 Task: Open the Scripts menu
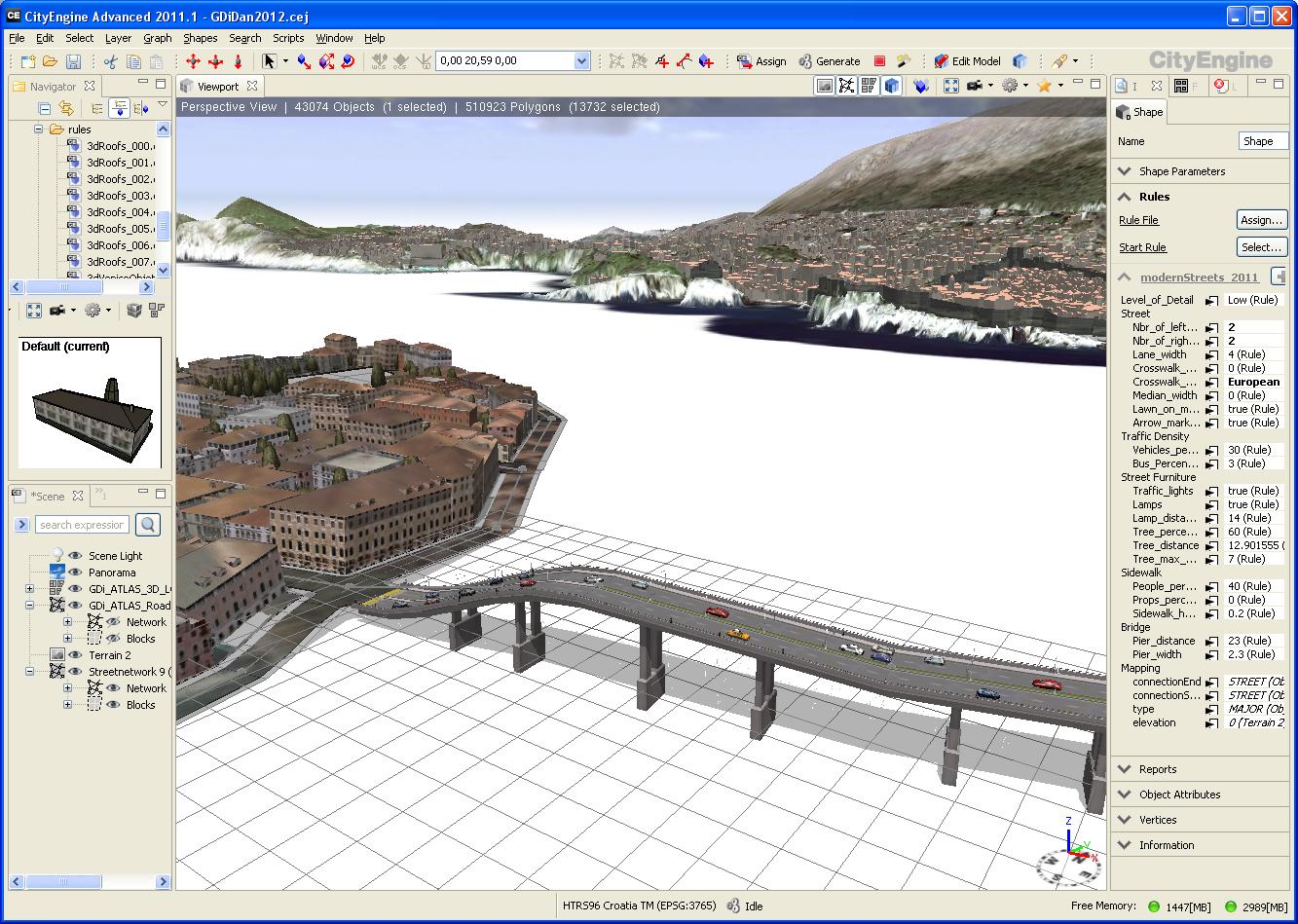[288, 38]
